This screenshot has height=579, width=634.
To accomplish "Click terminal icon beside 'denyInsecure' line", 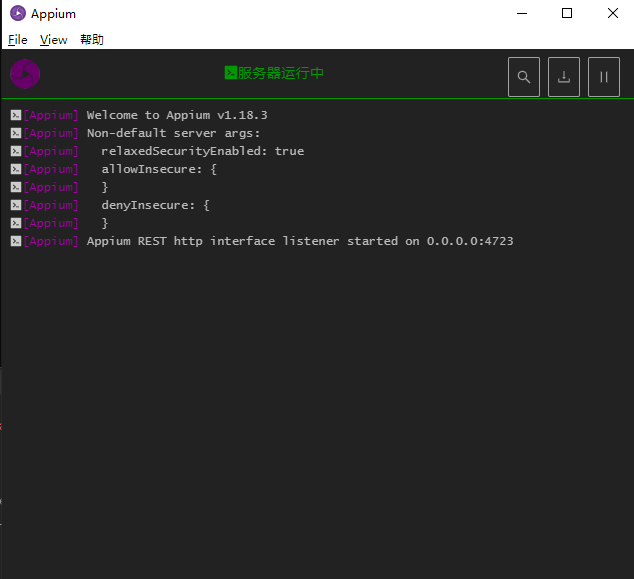I will 16,205.
